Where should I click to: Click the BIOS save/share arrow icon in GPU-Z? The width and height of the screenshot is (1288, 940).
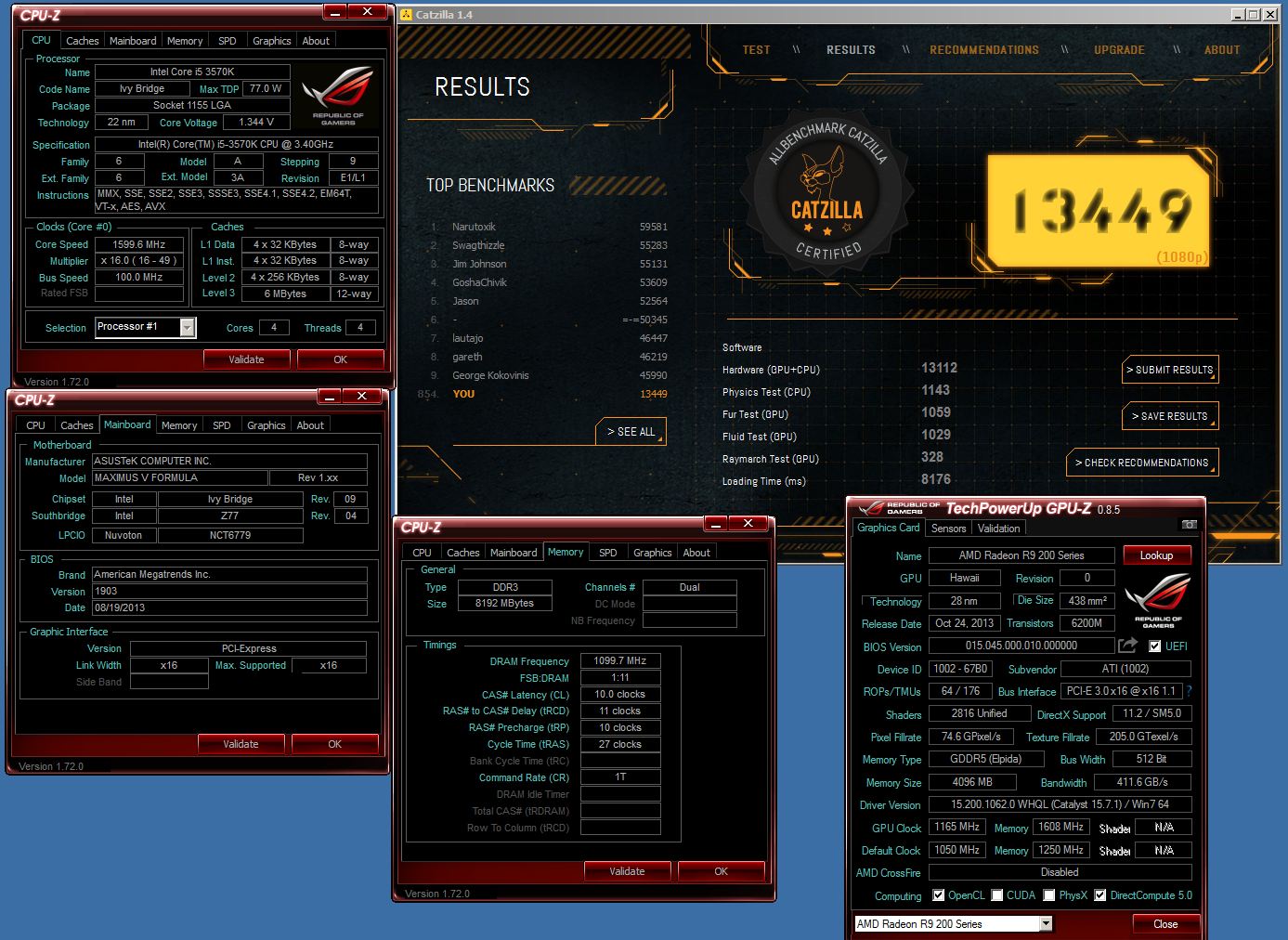coord(1127,646)
